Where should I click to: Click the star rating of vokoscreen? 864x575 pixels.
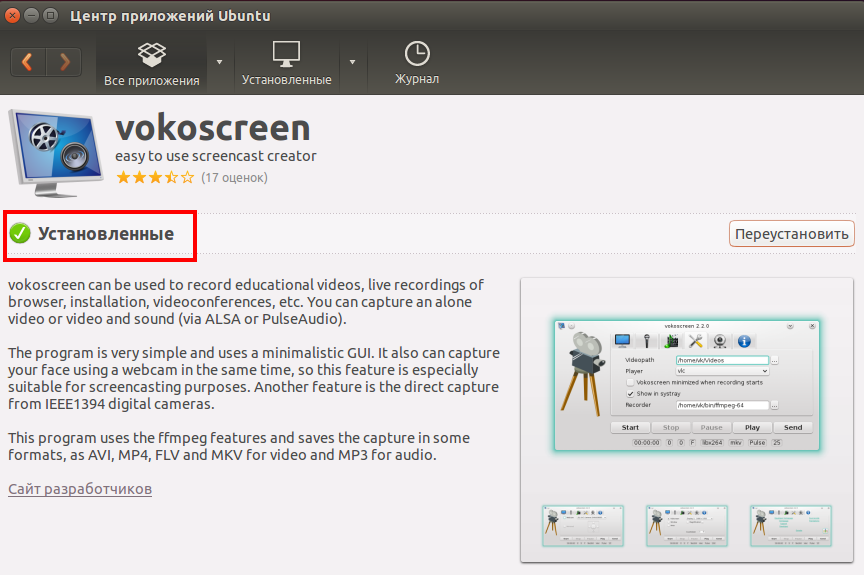[155, 177]
